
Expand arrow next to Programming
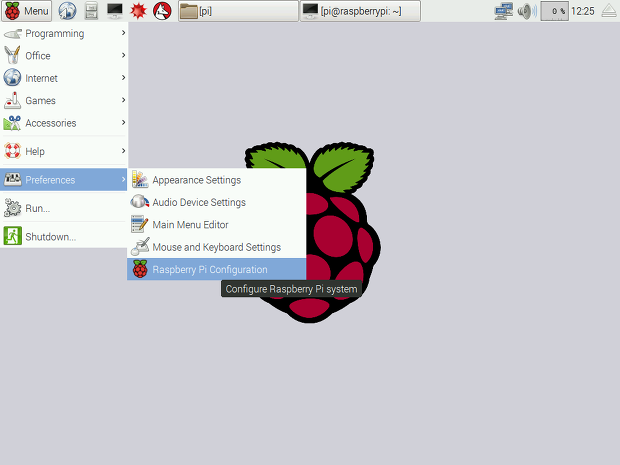click(x=123, y=33)
